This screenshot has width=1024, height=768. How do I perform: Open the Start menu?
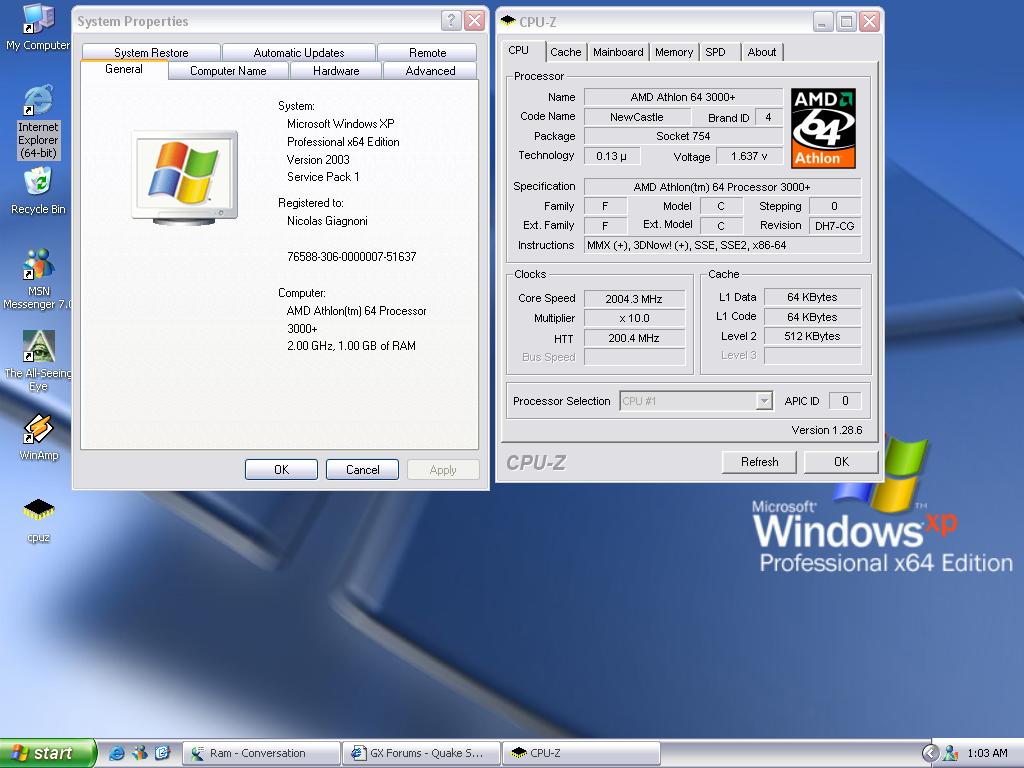coord(48,753)
